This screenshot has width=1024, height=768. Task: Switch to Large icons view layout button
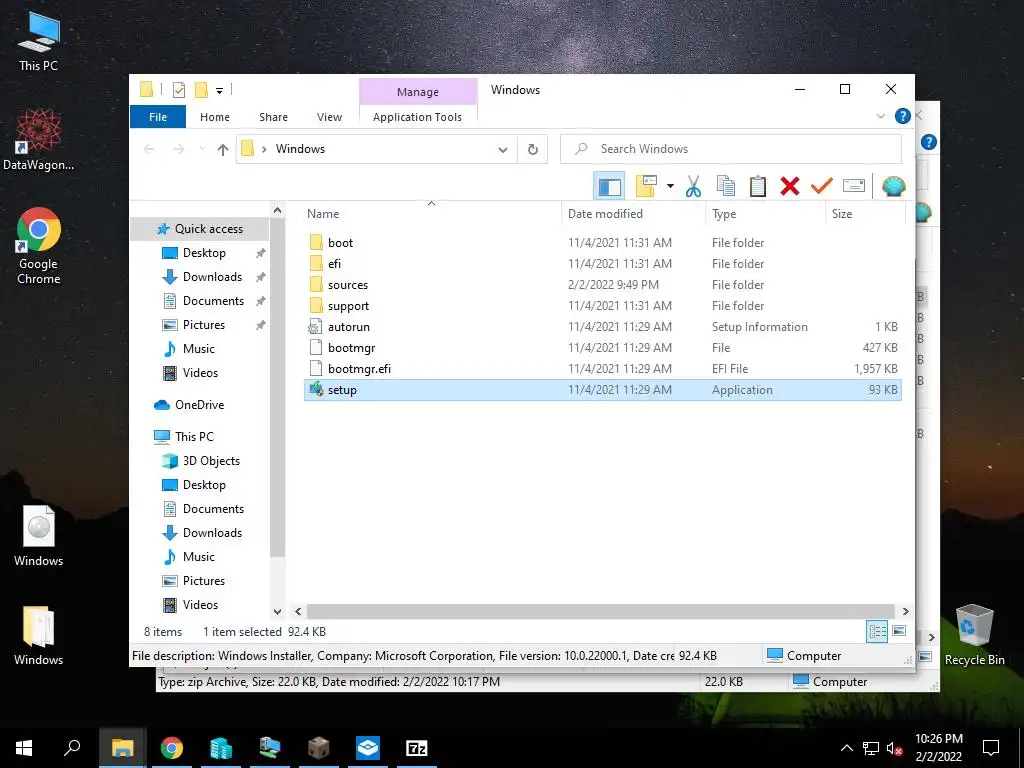tap(899, 631)
